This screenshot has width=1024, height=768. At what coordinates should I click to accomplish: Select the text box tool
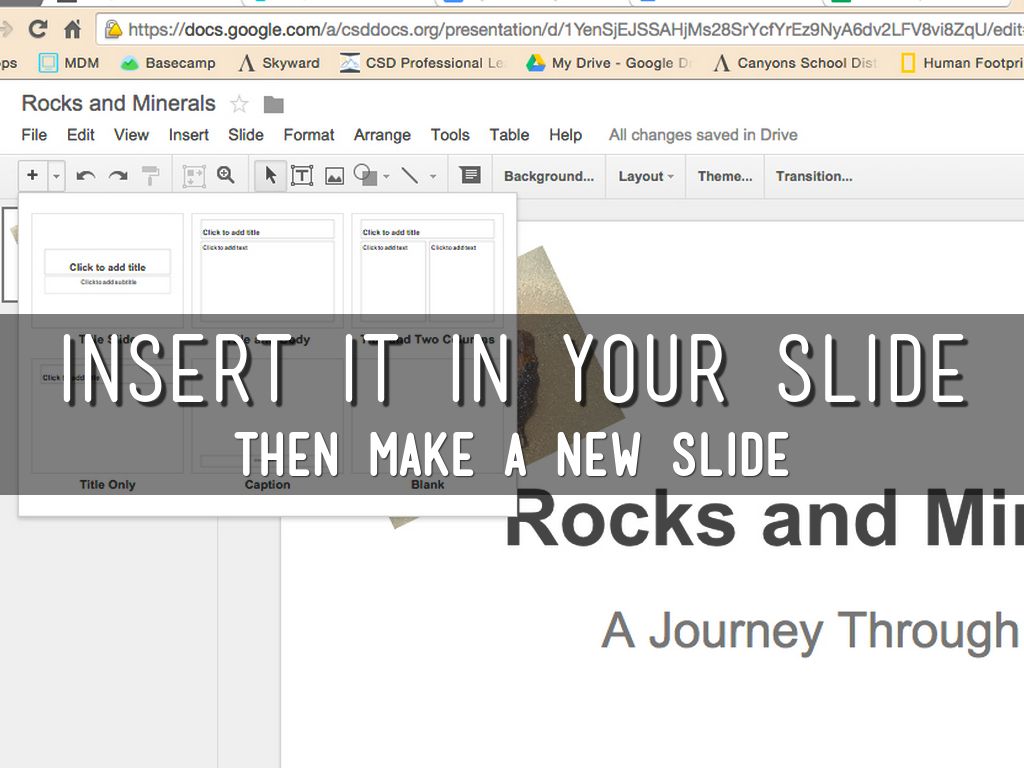click(301, 176)
